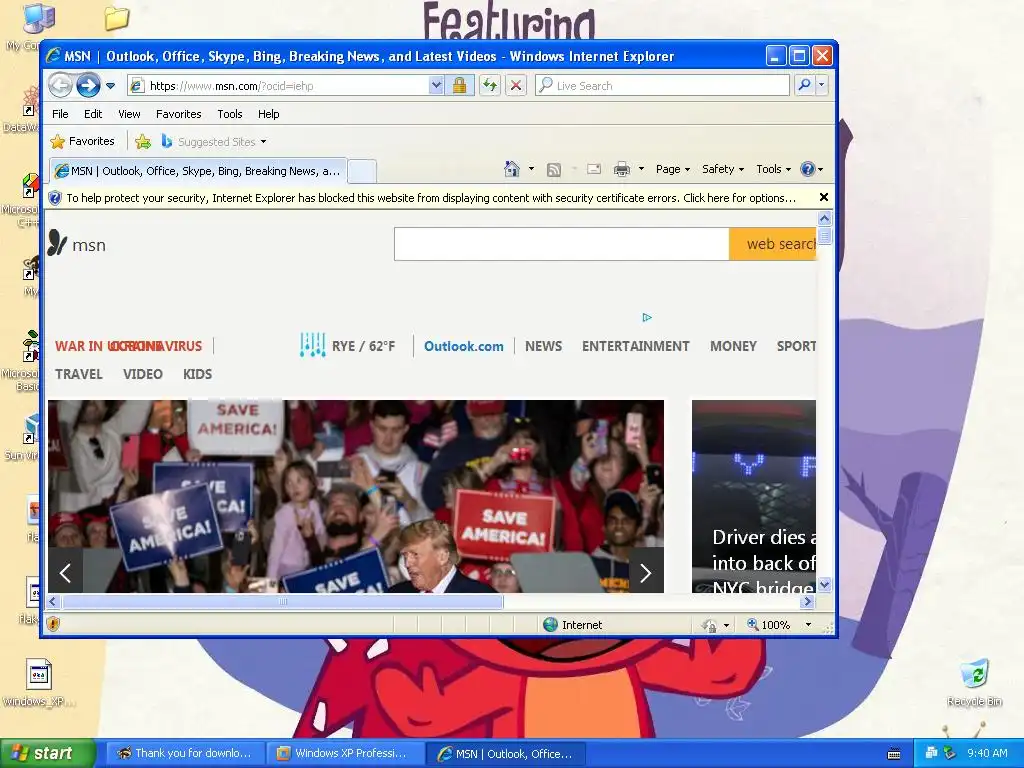The width and height of the screenshot is (1024, 768).
Task: Select the Recycle Bin desktop icon
Action: click(x=974, y=683)
